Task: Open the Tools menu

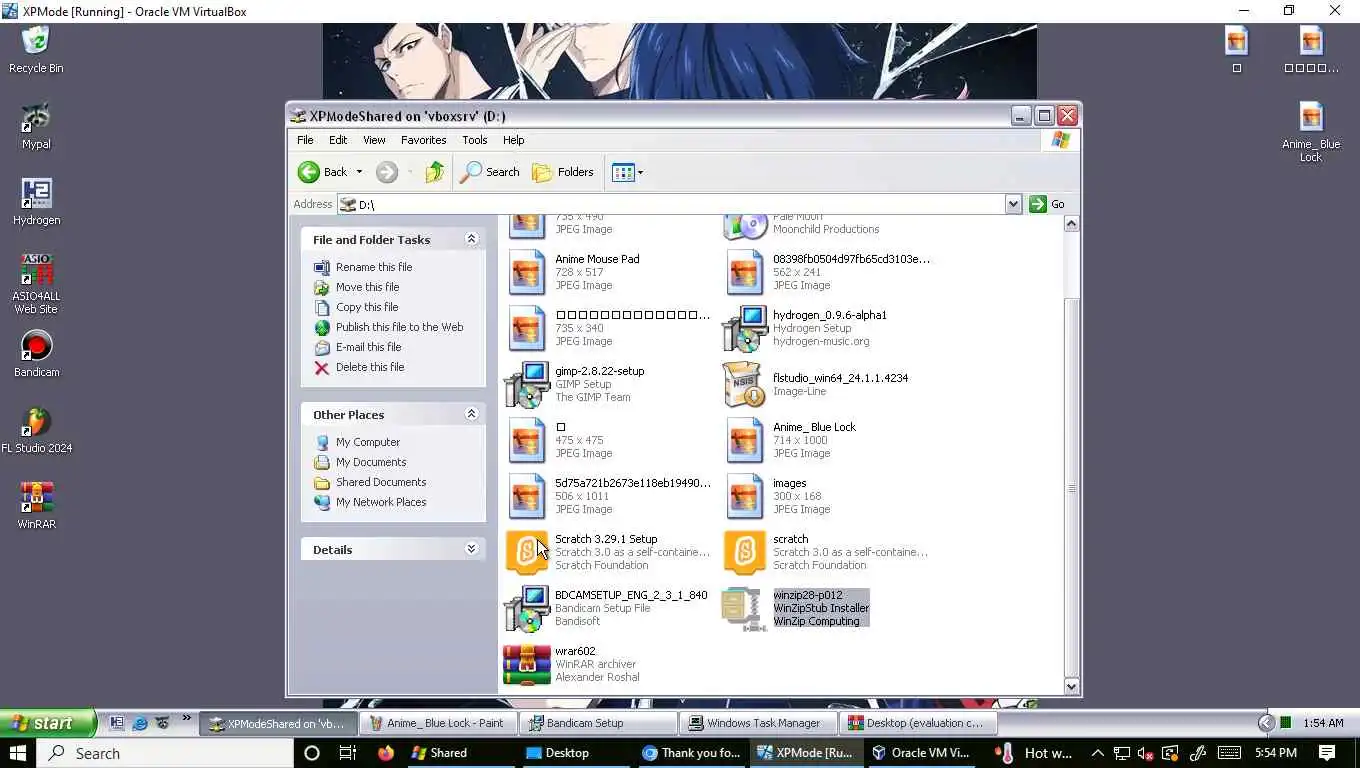Action: click(x=474, y=140)
